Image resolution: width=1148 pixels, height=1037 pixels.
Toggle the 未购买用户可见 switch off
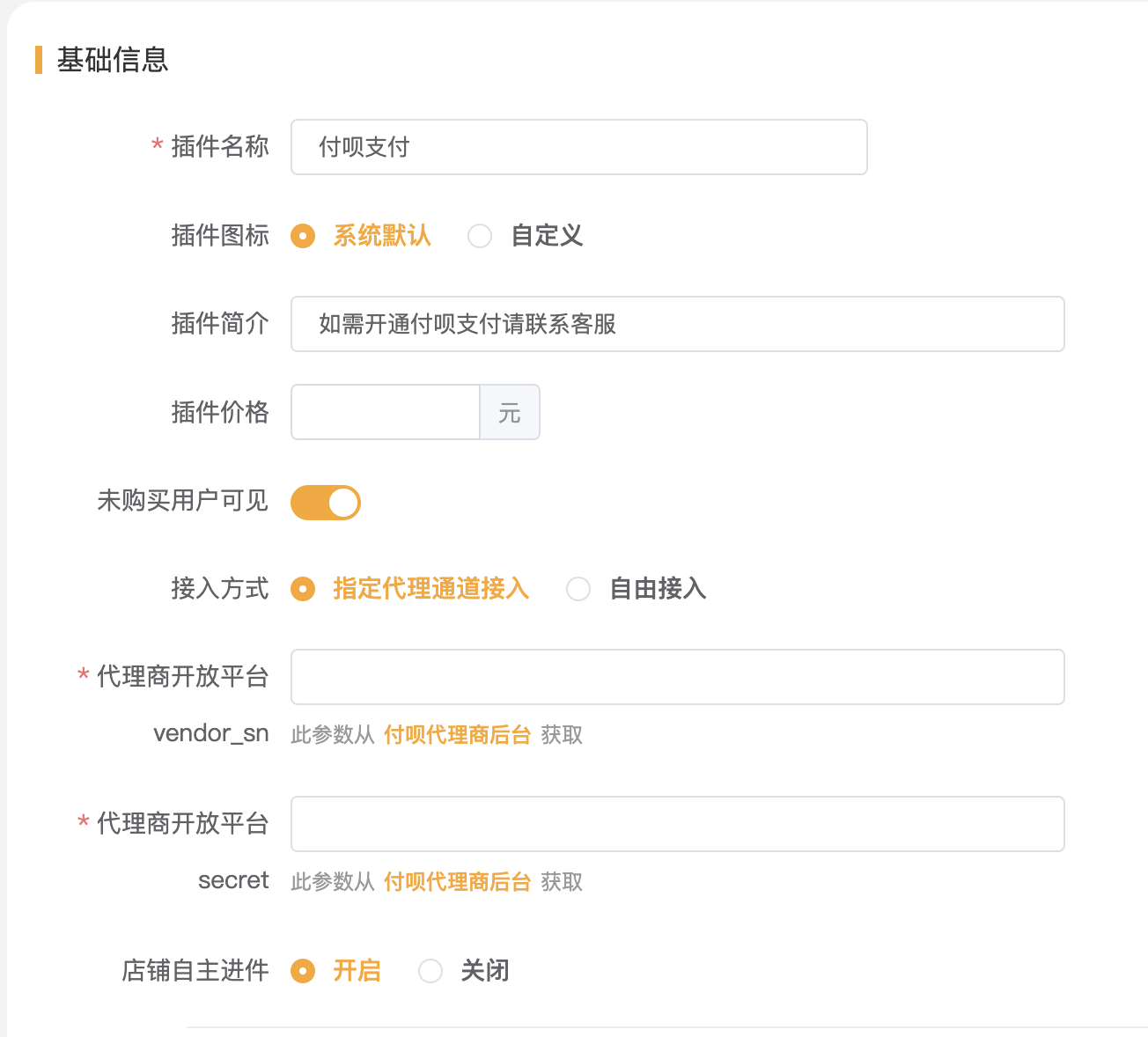326,503
